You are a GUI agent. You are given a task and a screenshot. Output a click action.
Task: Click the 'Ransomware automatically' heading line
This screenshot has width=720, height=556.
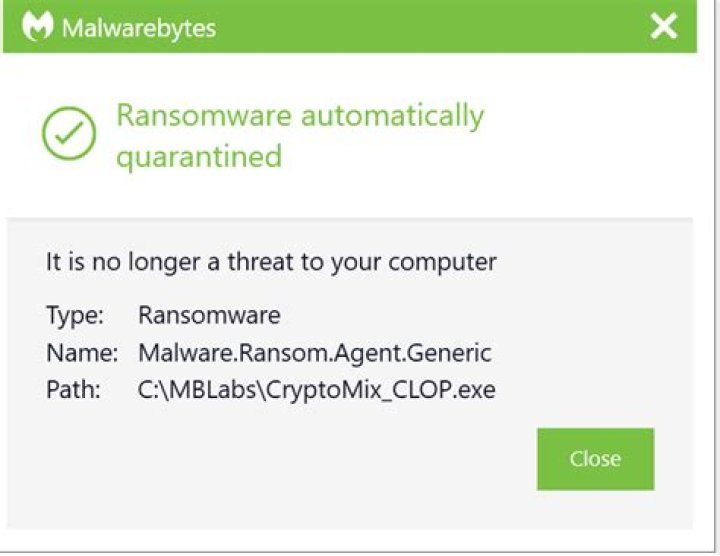pyautogui.click(x=300, y=116)
